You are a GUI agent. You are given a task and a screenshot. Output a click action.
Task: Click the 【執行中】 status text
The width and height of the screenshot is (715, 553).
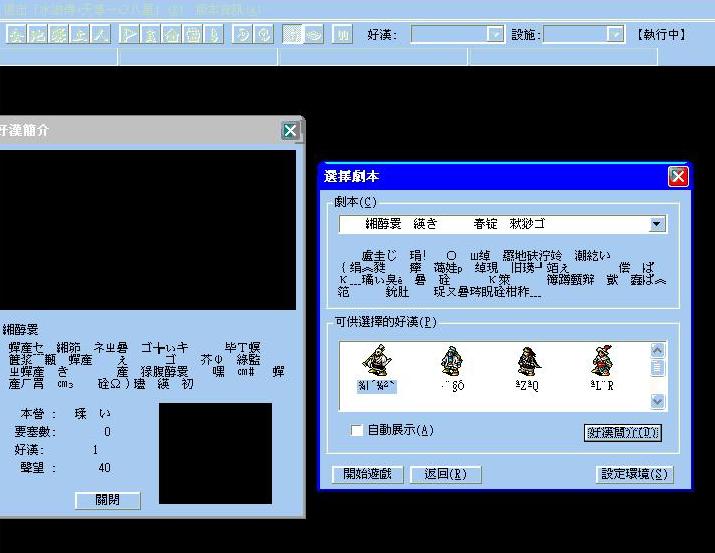pyautogui.click(x=661, y=35)
